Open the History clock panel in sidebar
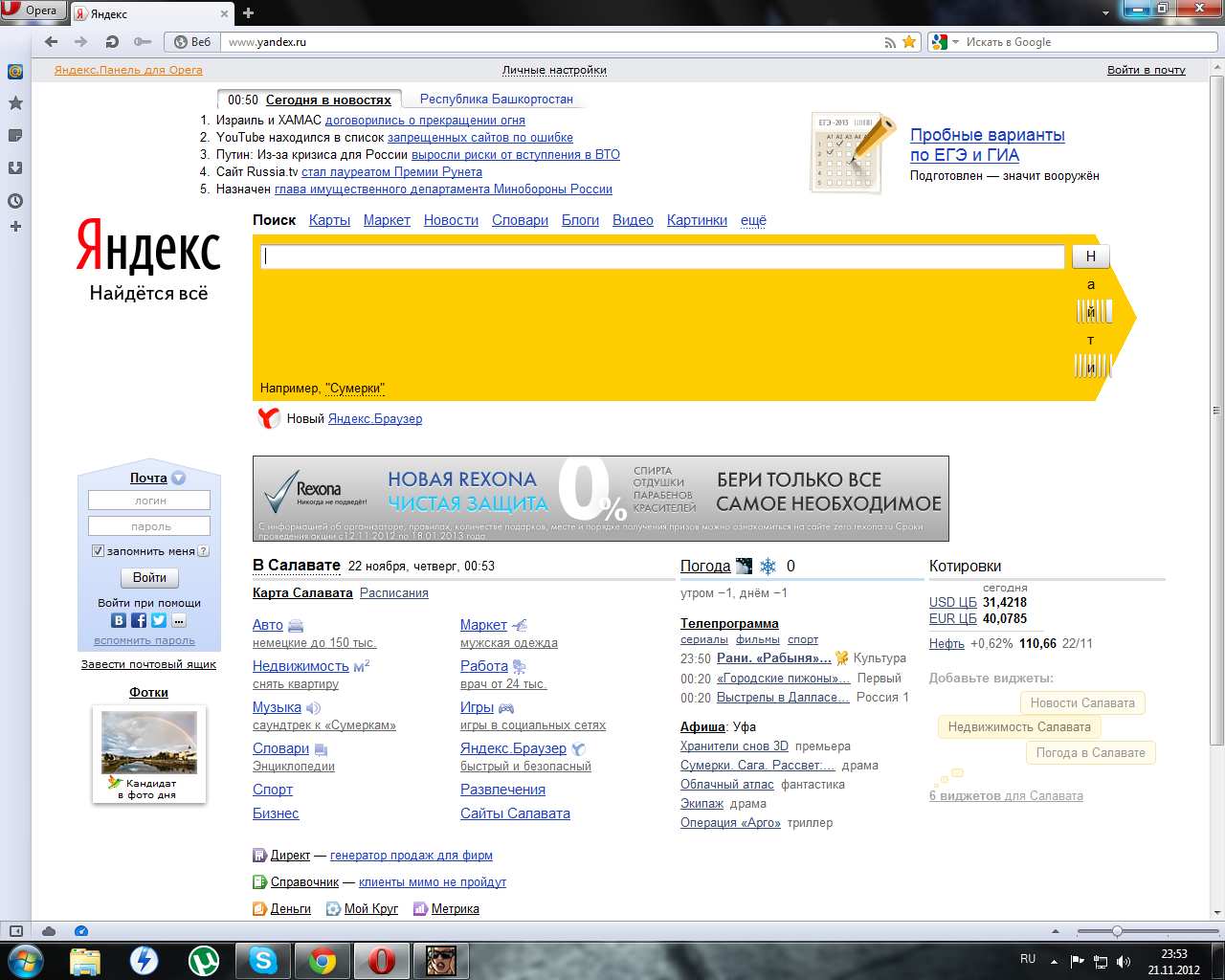The height and width of the screenshot is (980, 1225). coord(15,201)
